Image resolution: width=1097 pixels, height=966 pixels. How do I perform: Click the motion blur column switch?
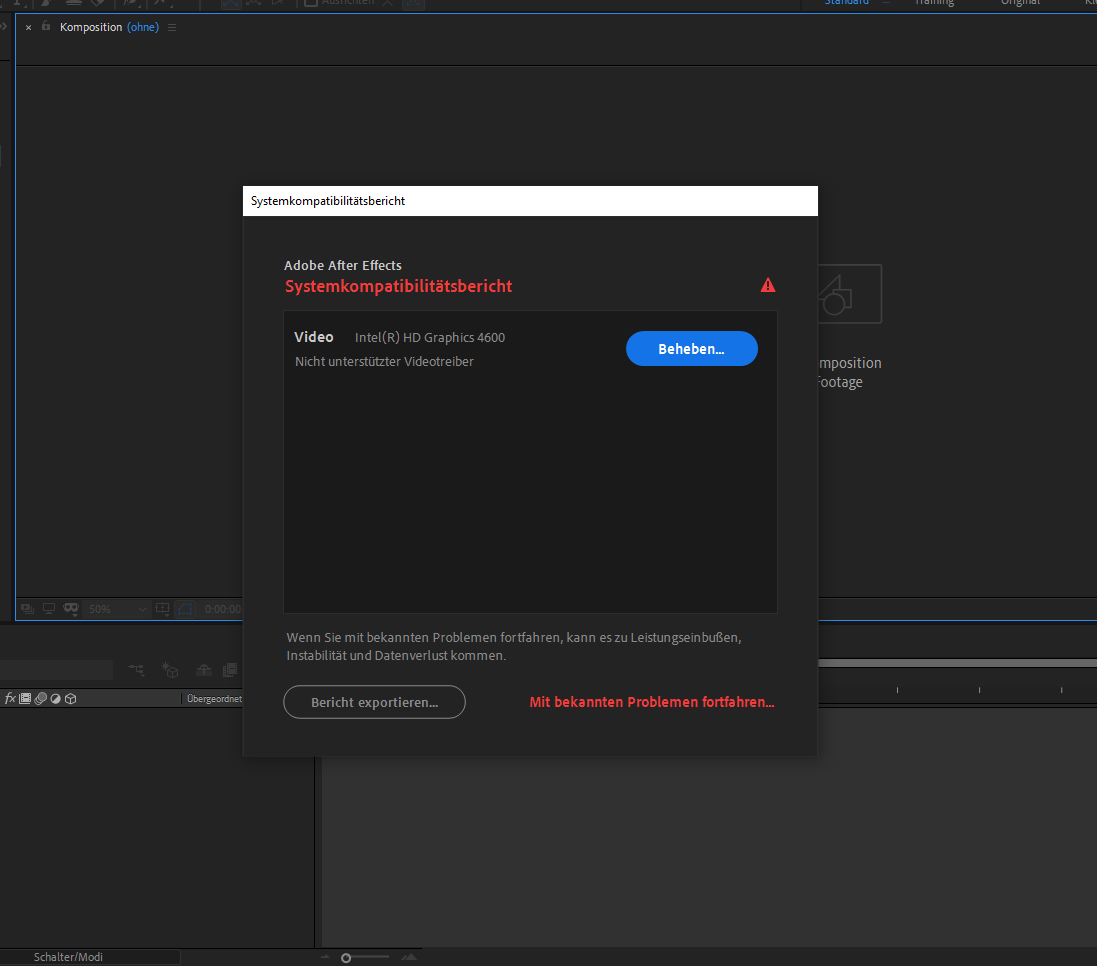(x=41, y=698)
